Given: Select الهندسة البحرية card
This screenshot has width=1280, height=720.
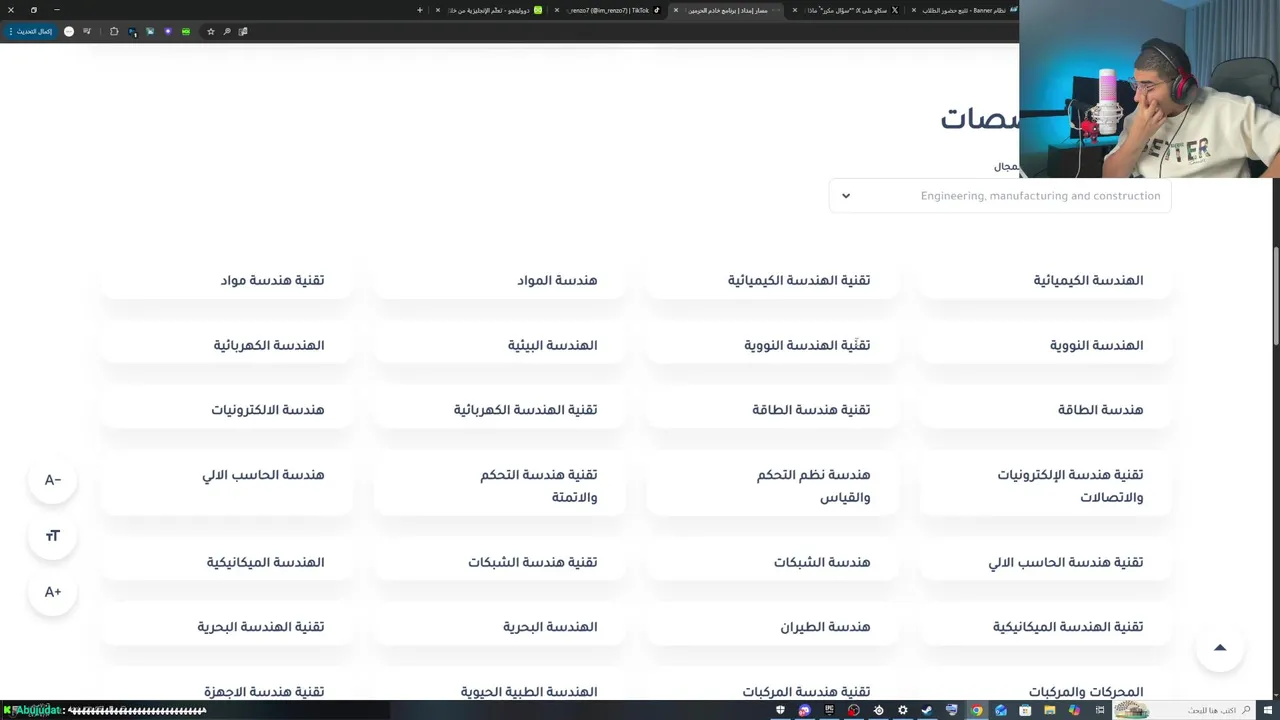Looking at the screenshot, I should point(499,627).
